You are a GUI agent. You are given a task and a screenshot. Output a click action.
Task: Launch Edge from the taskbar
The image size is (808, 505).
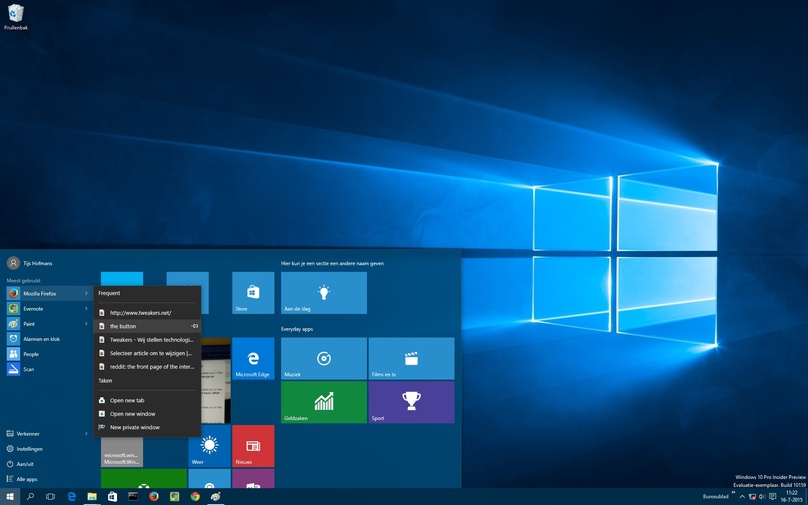tap(72, 497)
